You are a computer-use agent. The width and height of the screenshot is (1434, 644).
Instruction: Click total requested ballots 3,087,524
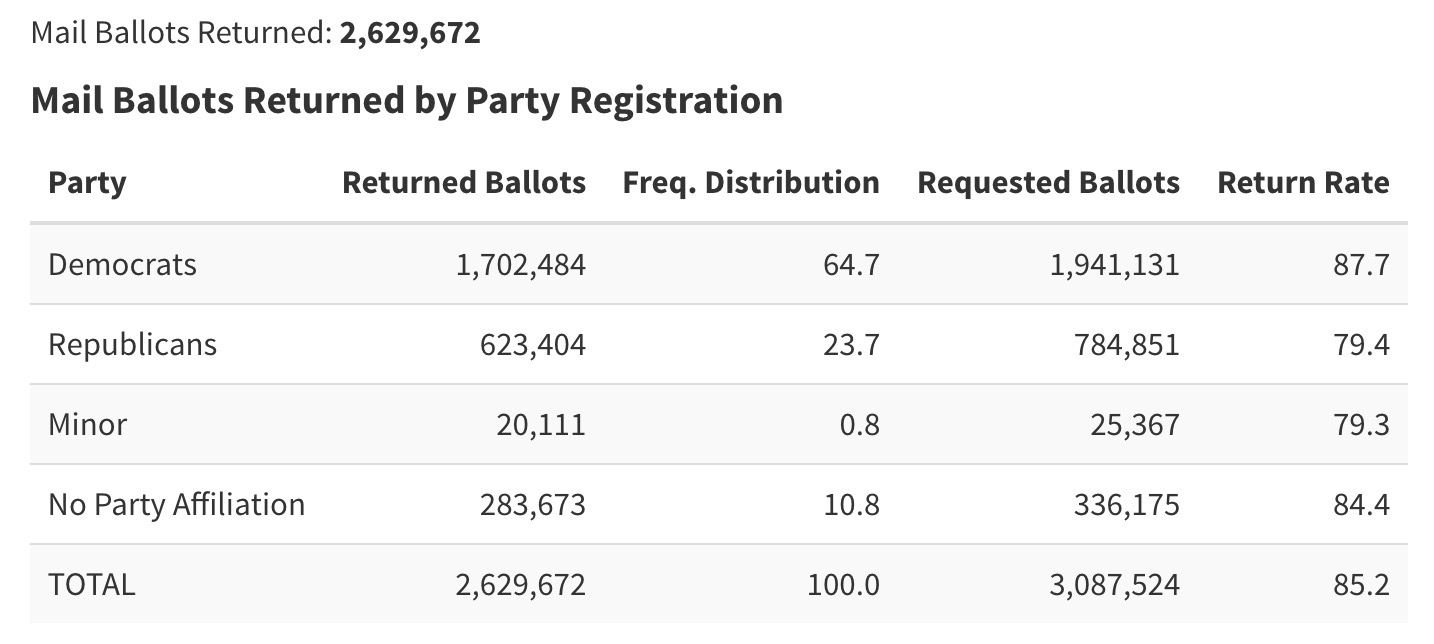[x=1114, y=584]
